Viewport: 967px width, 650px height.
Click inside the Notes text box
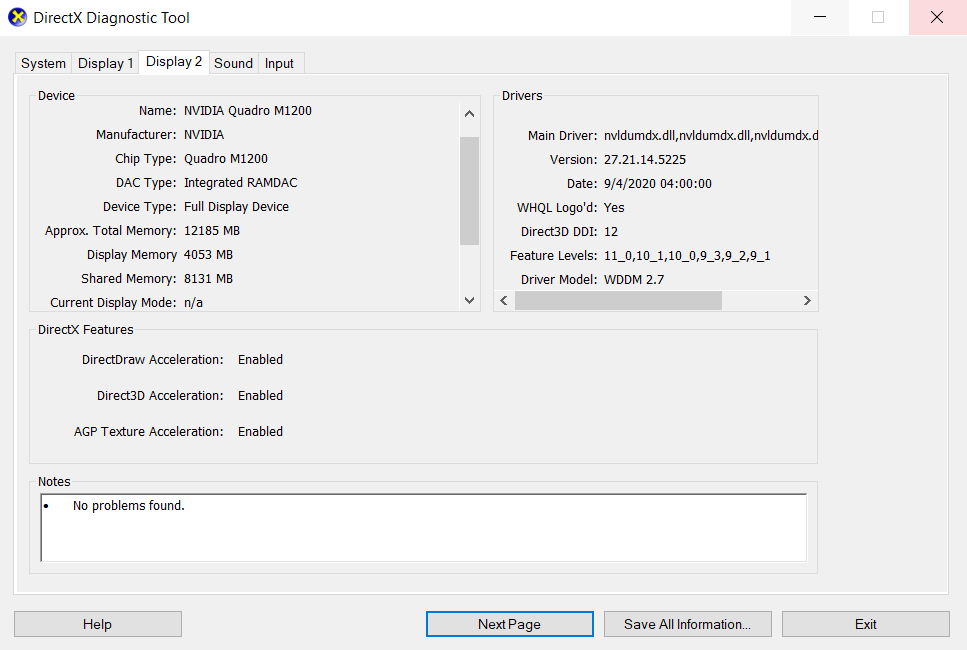click(424, 527)
